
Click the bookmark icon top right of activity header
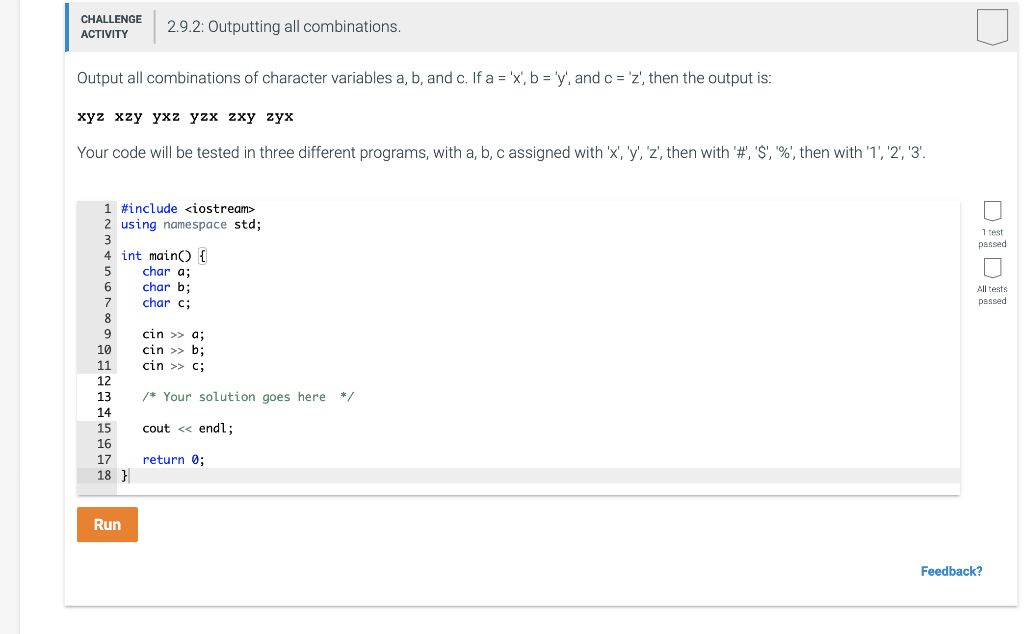pos(991,26)
